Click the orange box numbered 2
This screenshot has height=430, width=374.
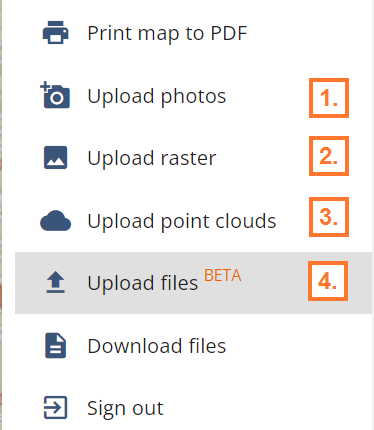pos(329,156)
